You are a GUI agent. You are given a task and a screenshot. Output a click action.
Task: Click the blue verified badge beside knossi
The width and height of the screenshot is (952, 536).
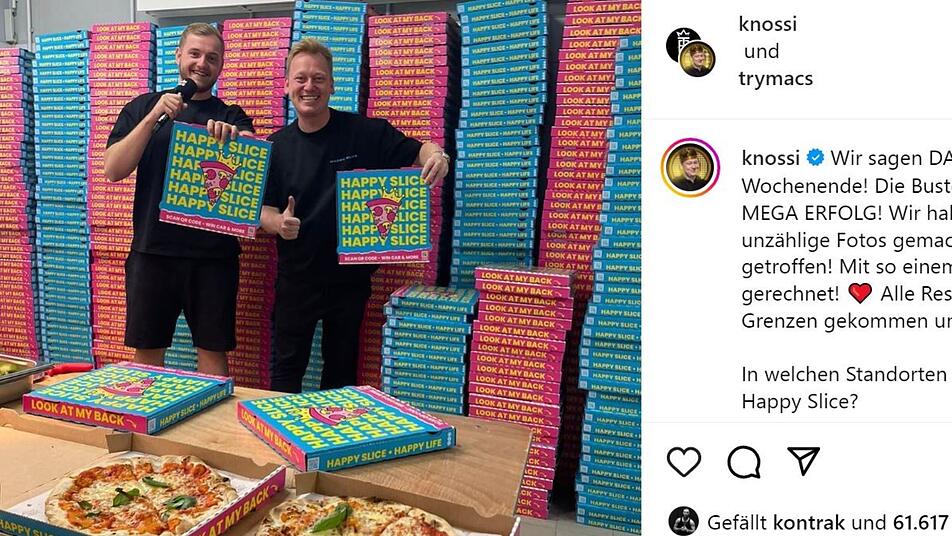(x=815, y=158)
